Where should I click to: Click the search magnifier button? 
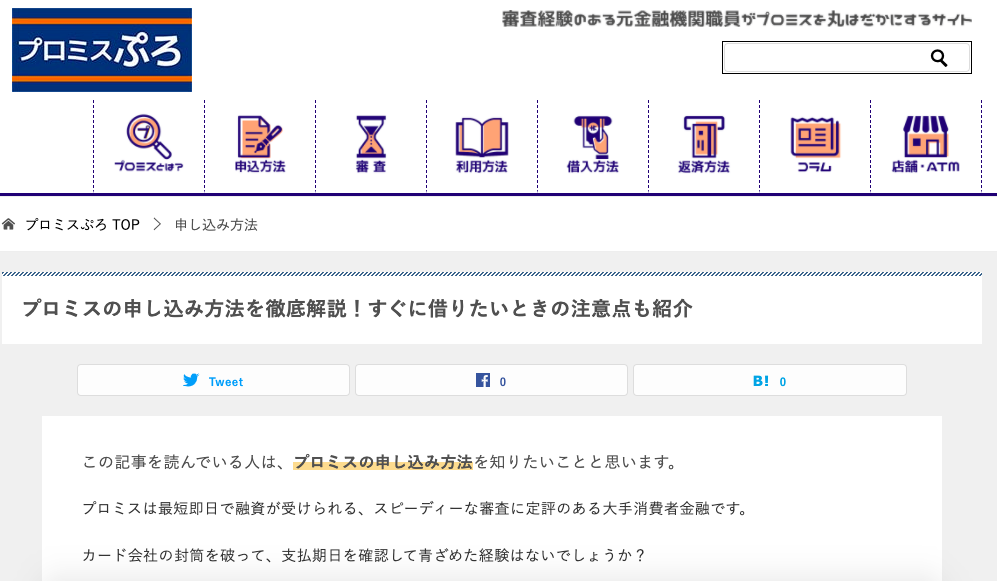pos(938,58)
